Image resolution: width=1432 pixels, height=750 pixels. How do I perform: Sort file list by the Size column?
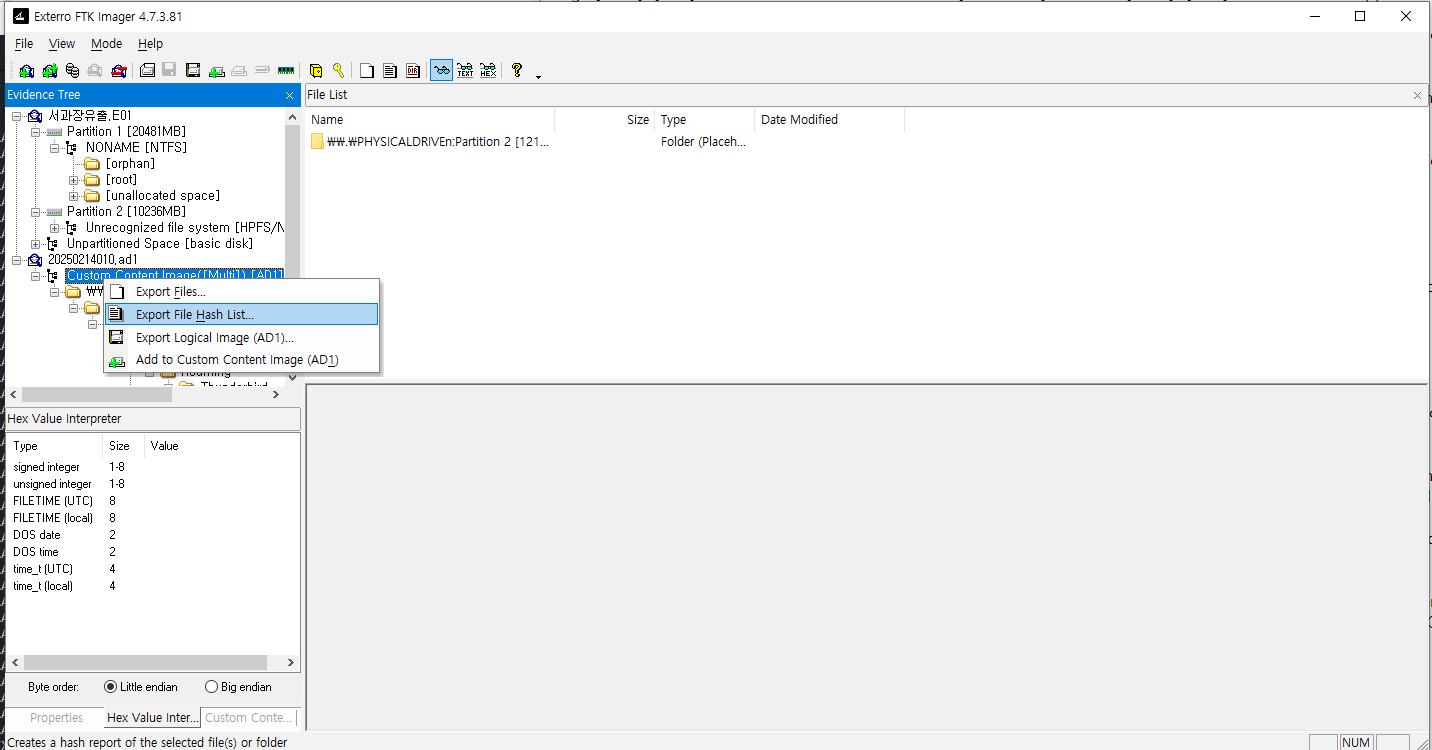tap(605, 120)
